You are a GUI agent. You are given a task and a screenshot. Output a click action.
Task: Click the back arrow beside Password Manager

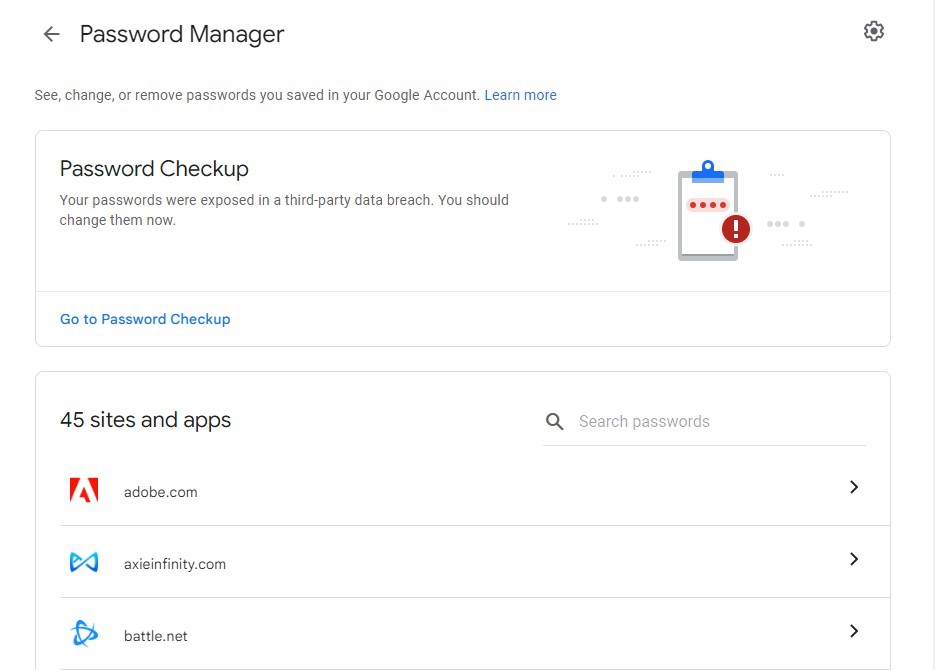pos(51,35)
